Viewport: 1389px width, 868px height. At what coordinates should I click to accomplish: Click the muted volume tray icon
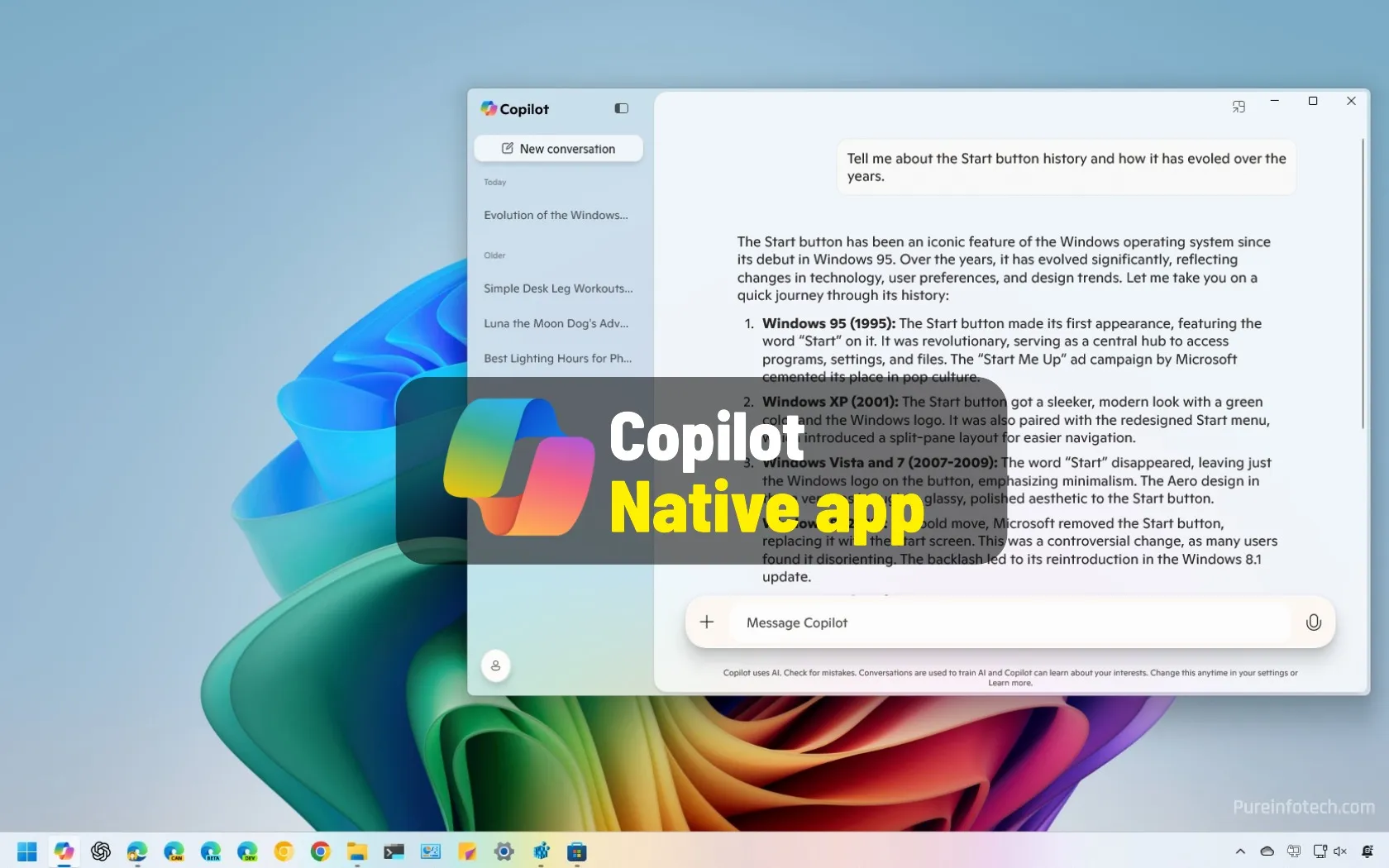pyautogui.click(x=1340, y=851)
